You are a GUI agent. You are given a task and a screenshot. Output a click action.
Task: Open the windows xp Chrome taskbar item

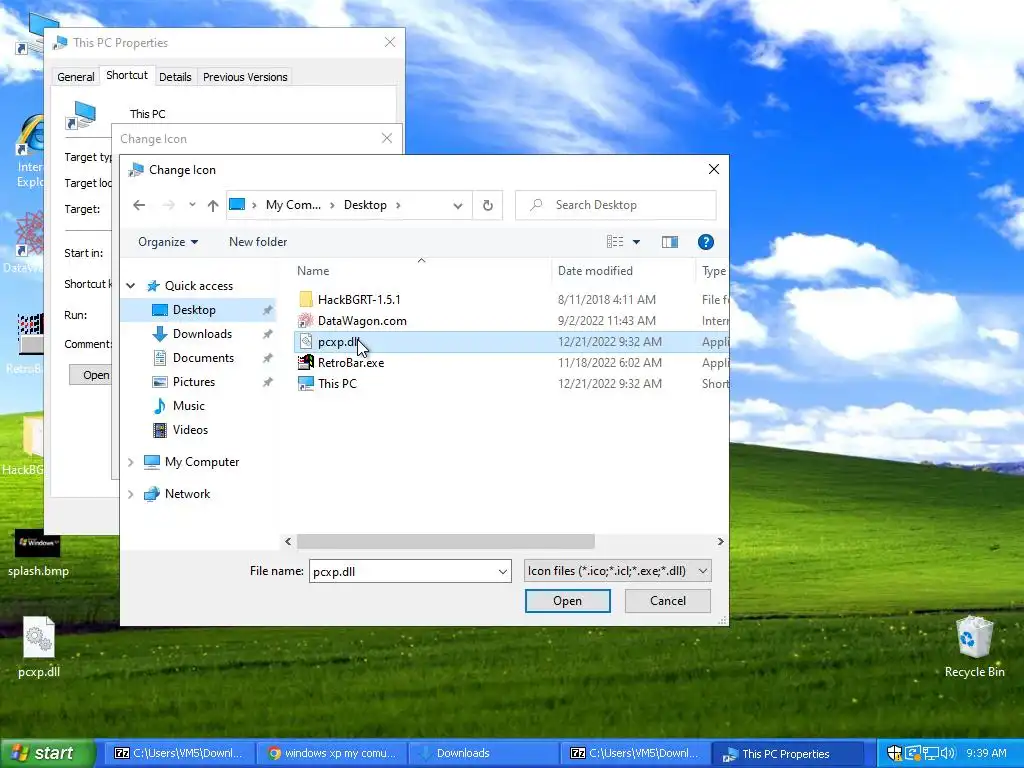332,753
